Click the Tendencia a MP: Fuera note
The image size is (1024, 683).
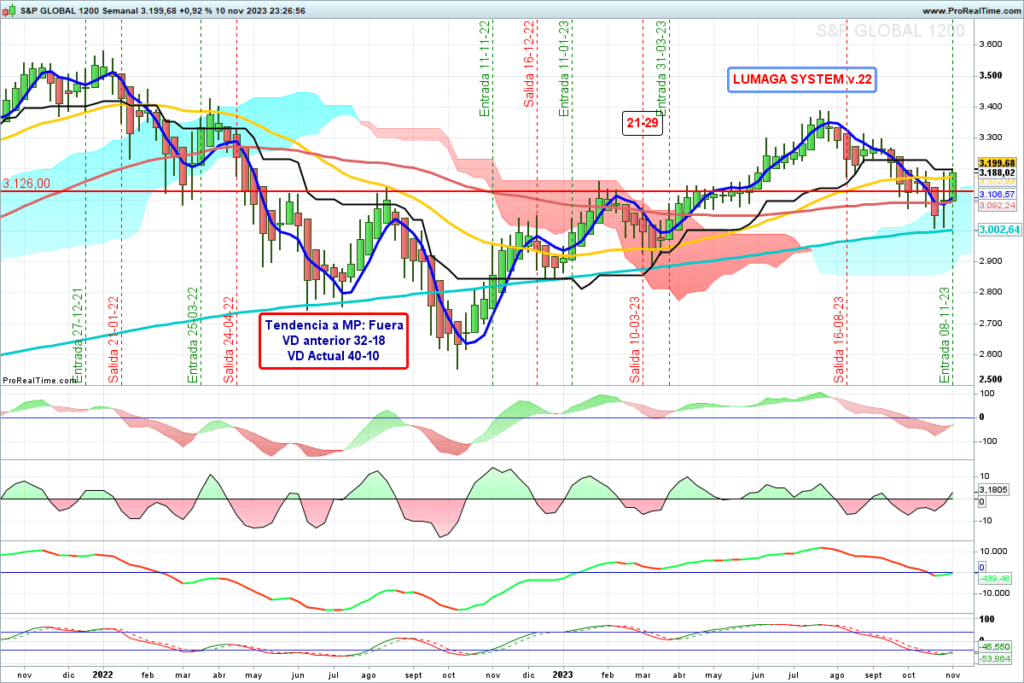pyautogui.click(x=334, y=341)
